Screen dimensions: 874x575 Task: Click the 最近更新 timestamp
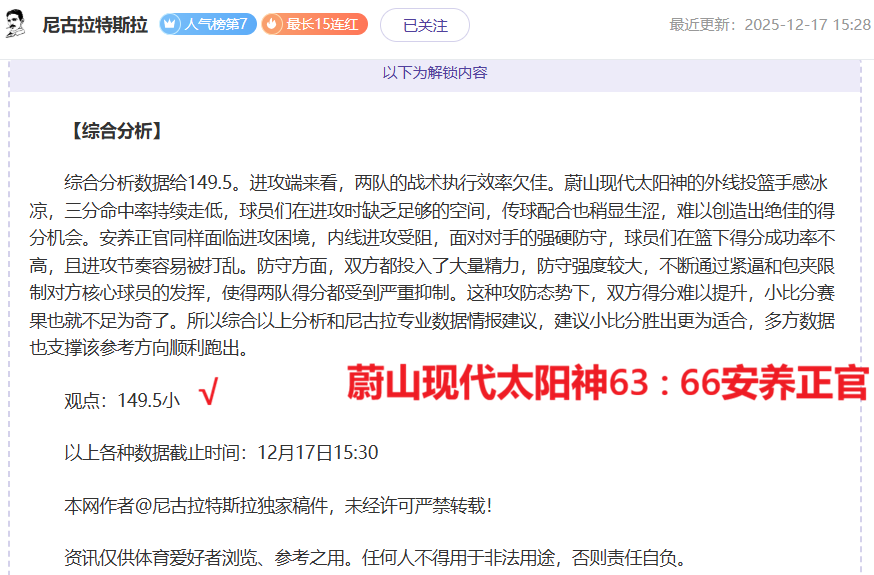click(769, 25)
